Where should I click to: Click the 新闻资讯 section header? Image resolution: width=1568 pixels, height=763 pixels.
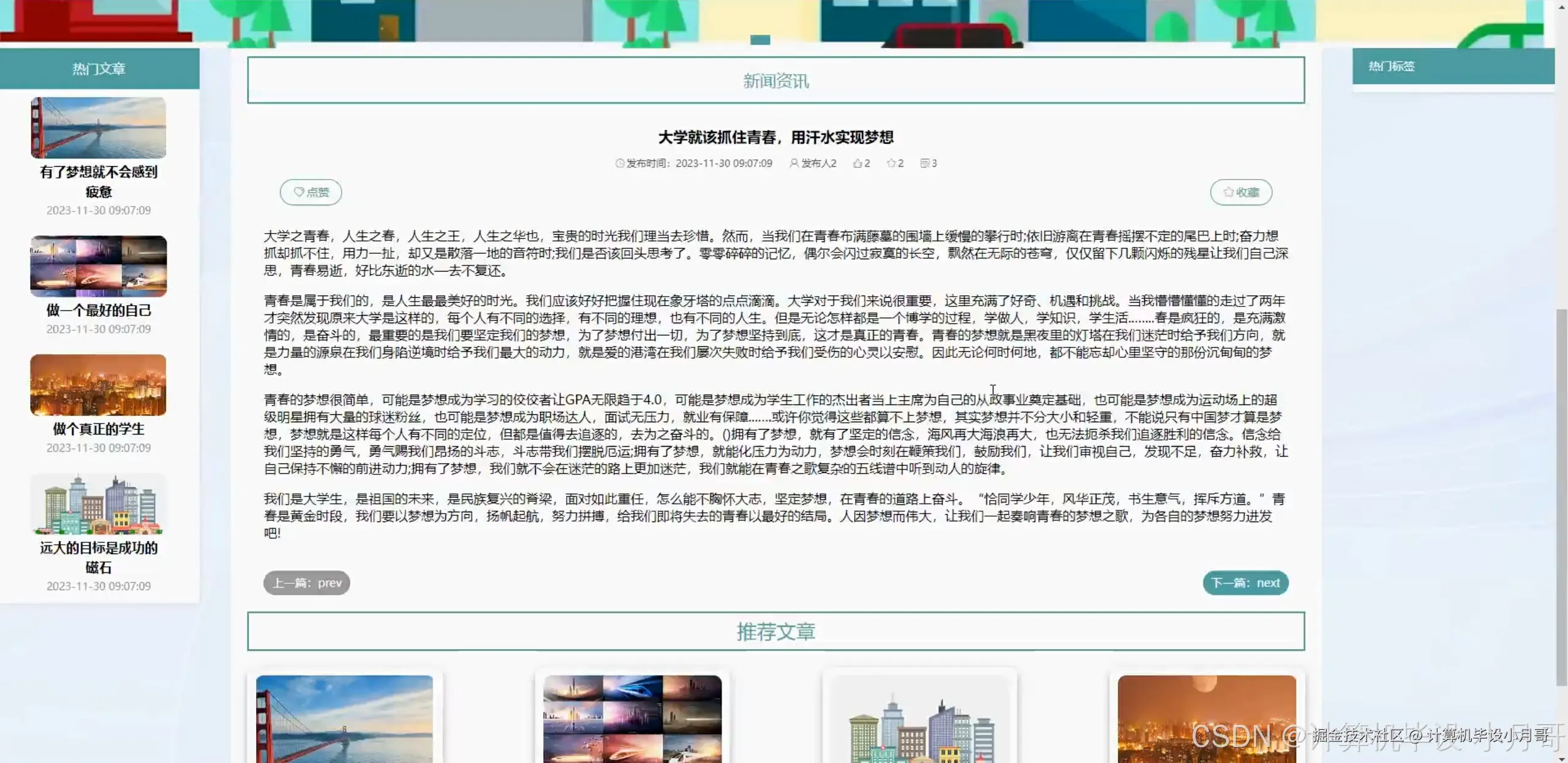coord(776,80)
